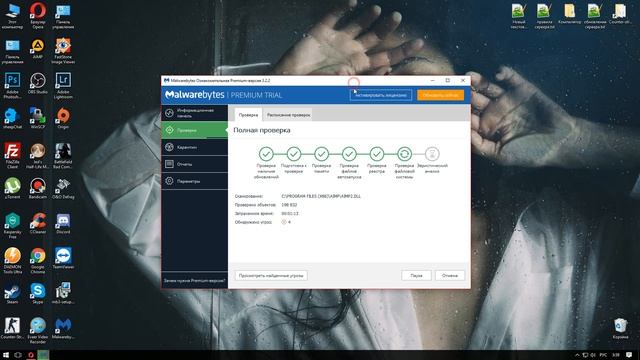
Task: Open the Информационная панель sidebar section
Action: pos(194,113)
